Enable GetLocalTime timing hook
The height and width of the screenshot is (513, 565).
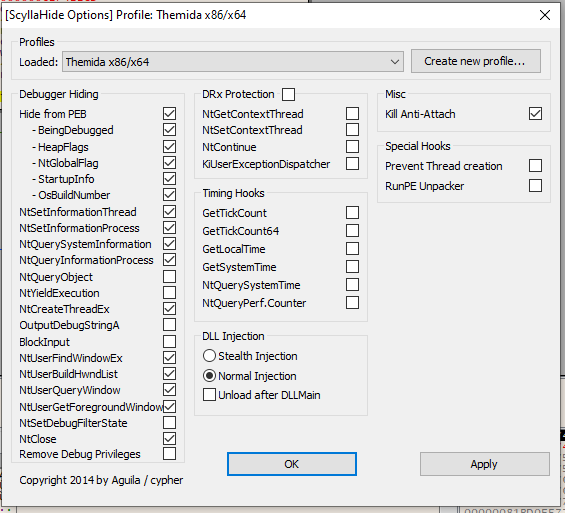352,249
